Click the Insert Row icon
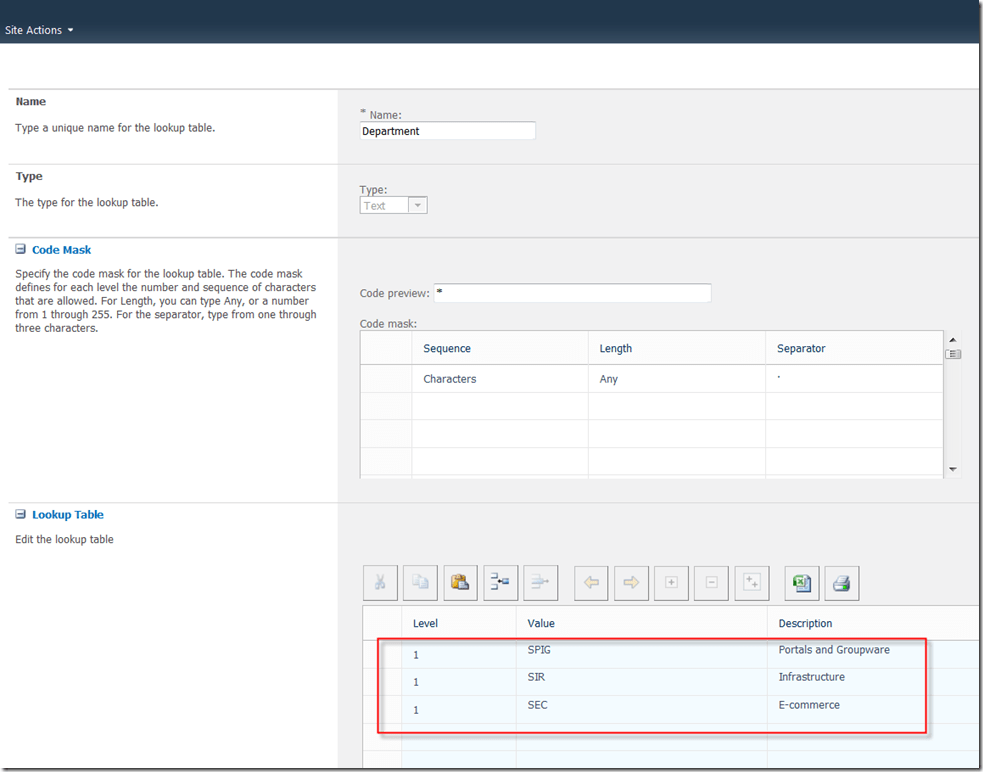The image size is (983, 772). coord(501,583)
